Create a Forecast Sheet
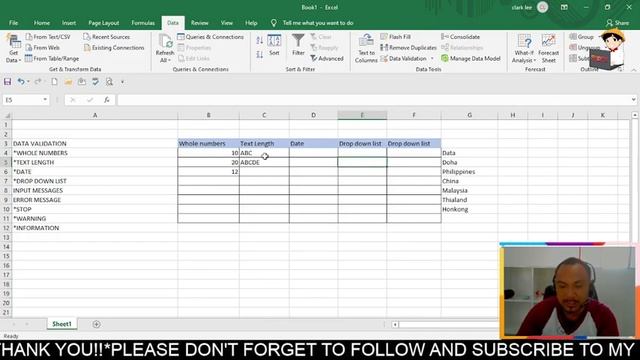 pos(549,49)
